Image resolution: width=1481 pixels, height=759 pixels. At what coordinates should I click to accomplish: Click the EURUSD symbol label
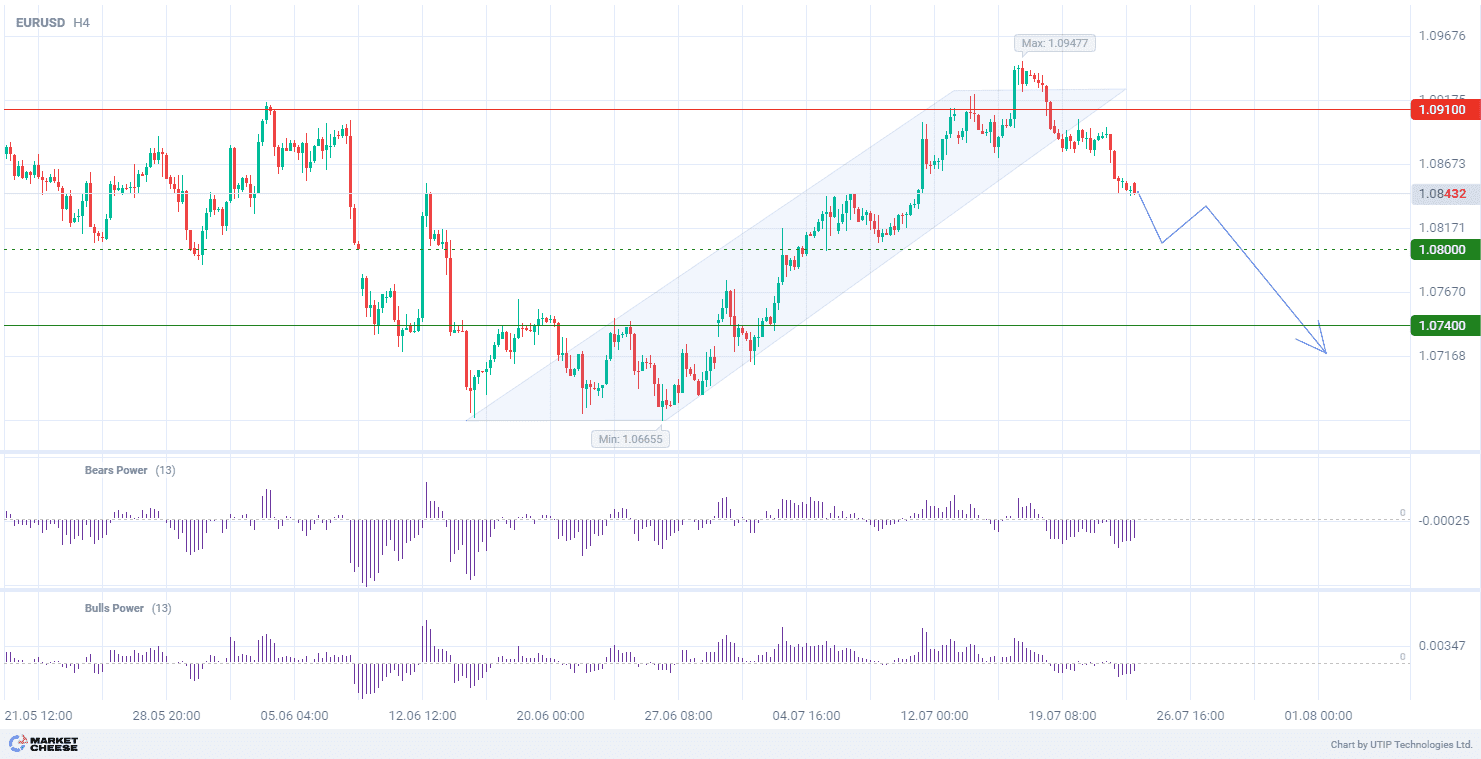pyautogui.click(x=40, y=22)
